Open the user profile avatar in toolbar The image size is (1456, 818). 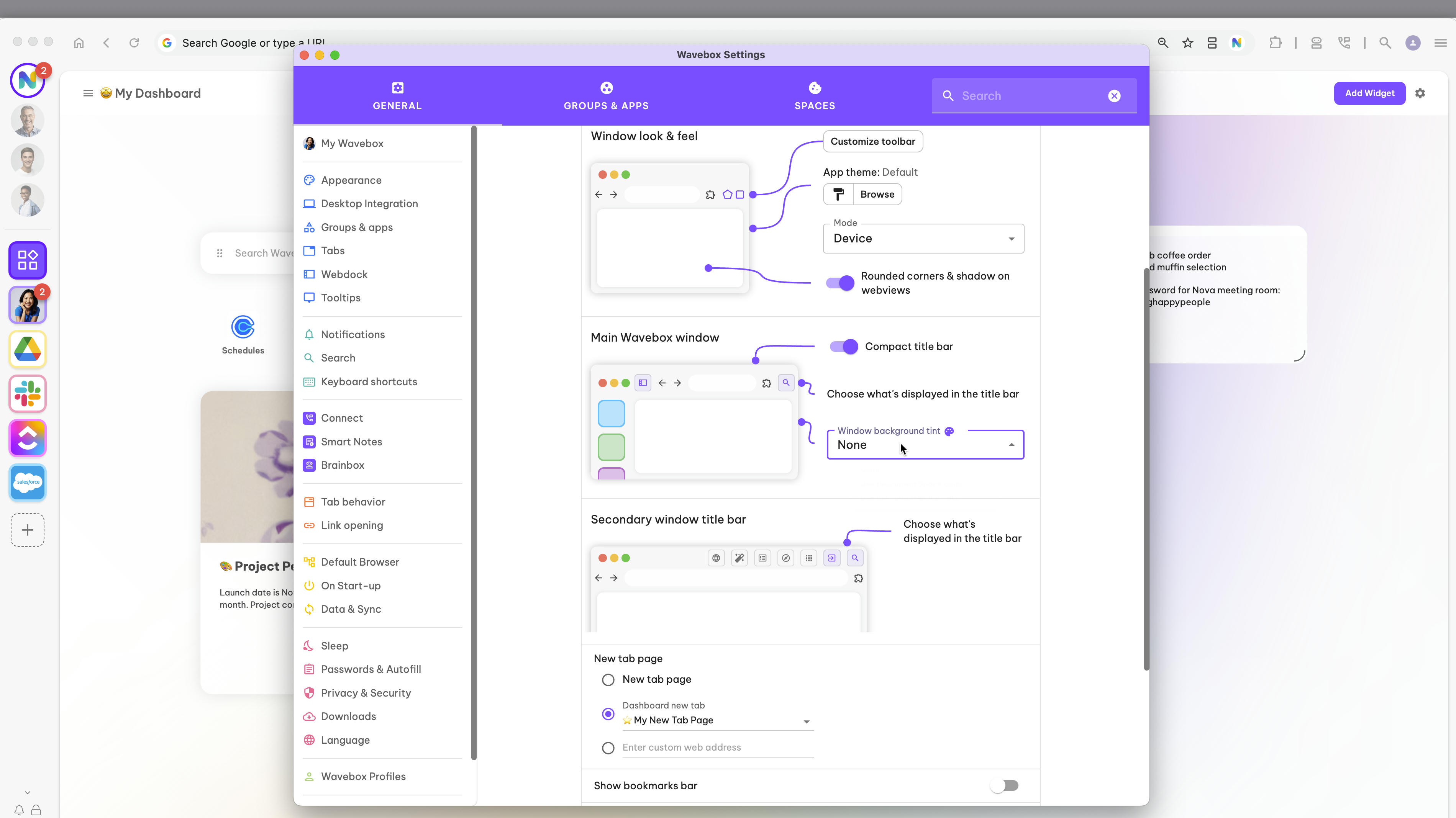click(x=1412, y=43)
